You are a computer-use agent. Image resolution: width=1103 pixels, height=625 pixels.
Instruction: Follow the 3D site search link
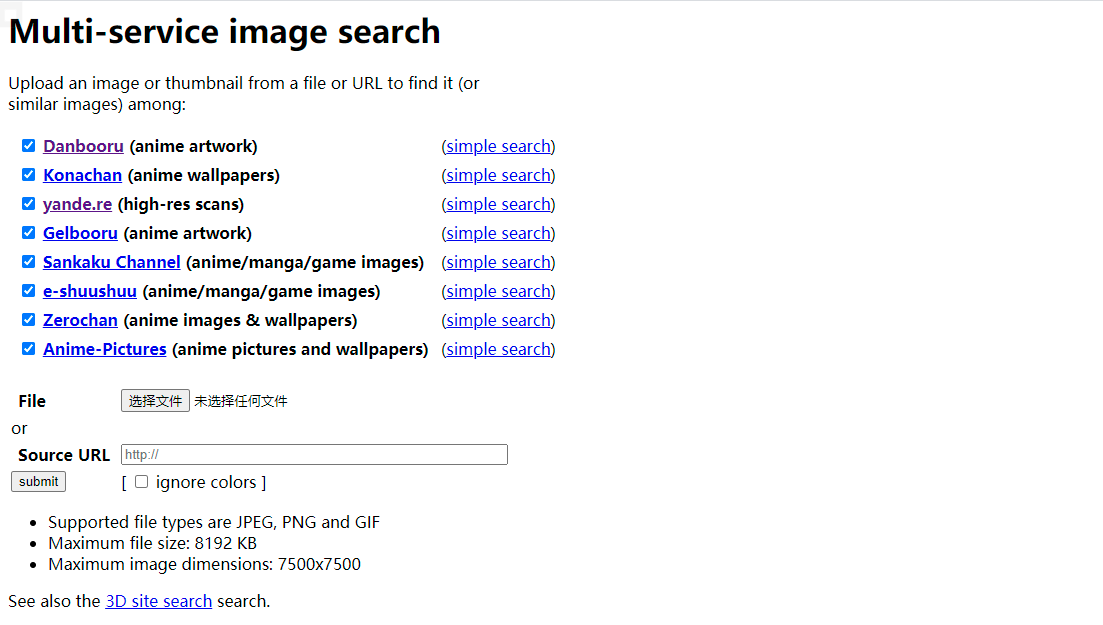[158, 601]
